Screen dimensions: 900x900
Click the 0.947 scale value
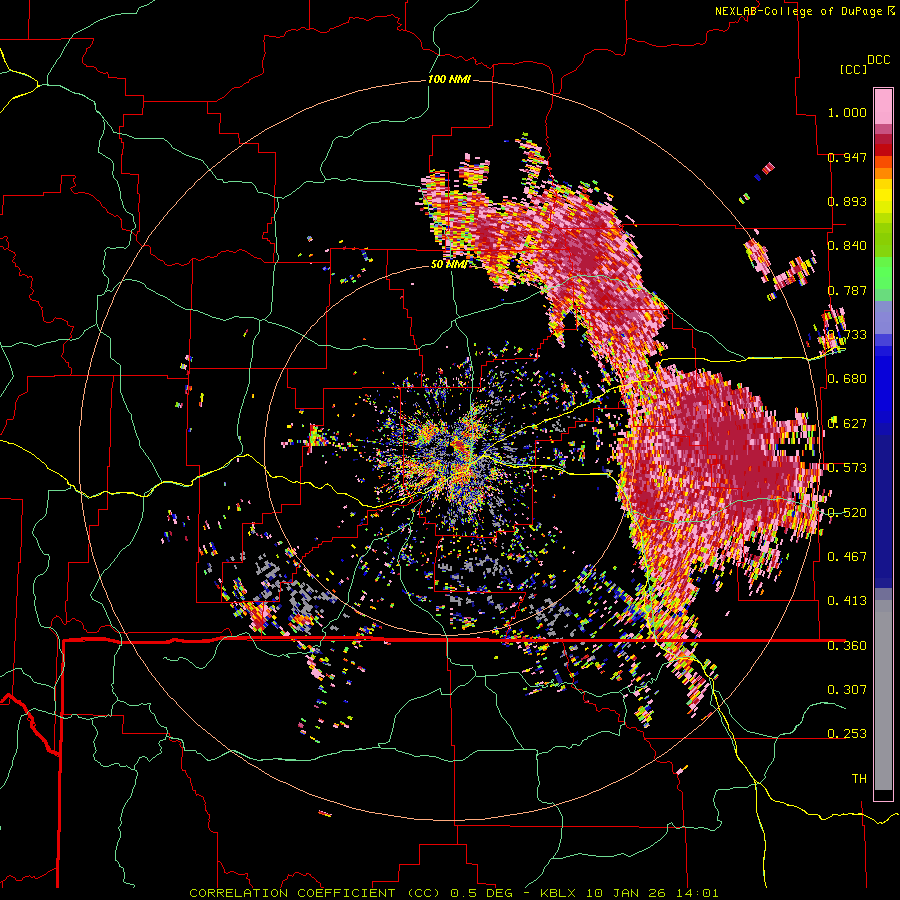tap(847, 157)
